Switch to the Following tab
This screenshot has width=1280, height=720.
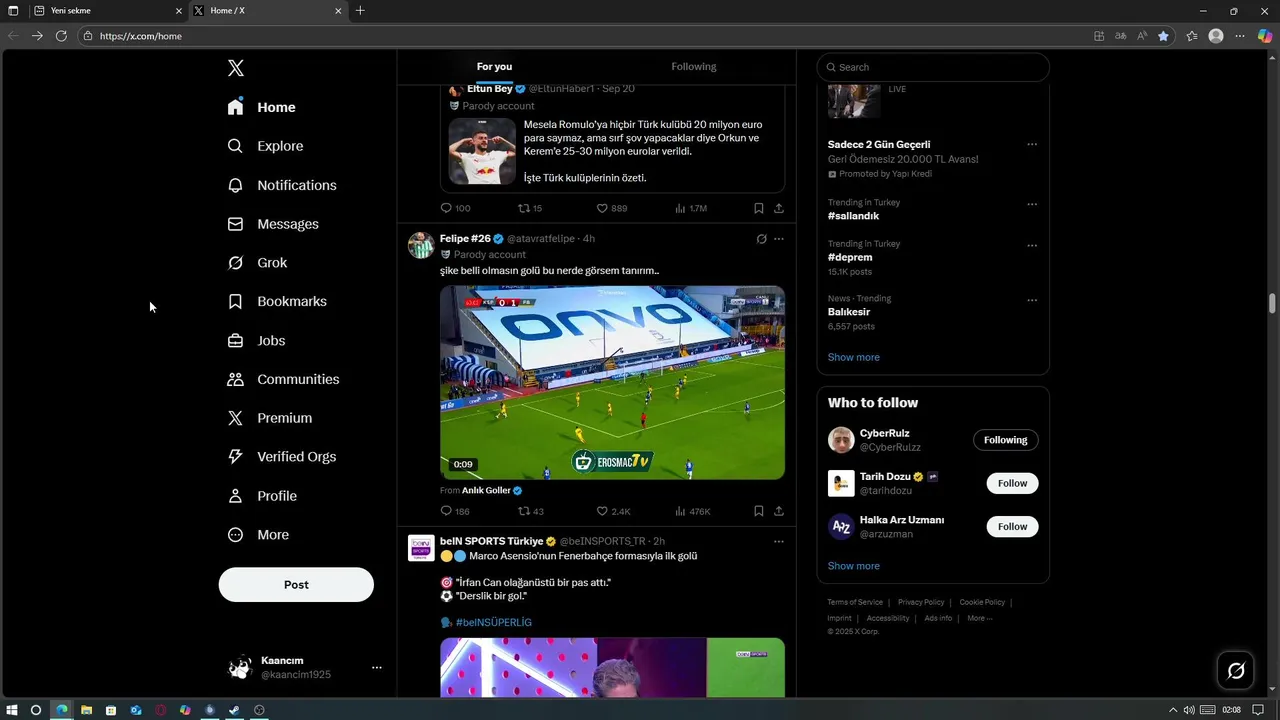(694, 67)
